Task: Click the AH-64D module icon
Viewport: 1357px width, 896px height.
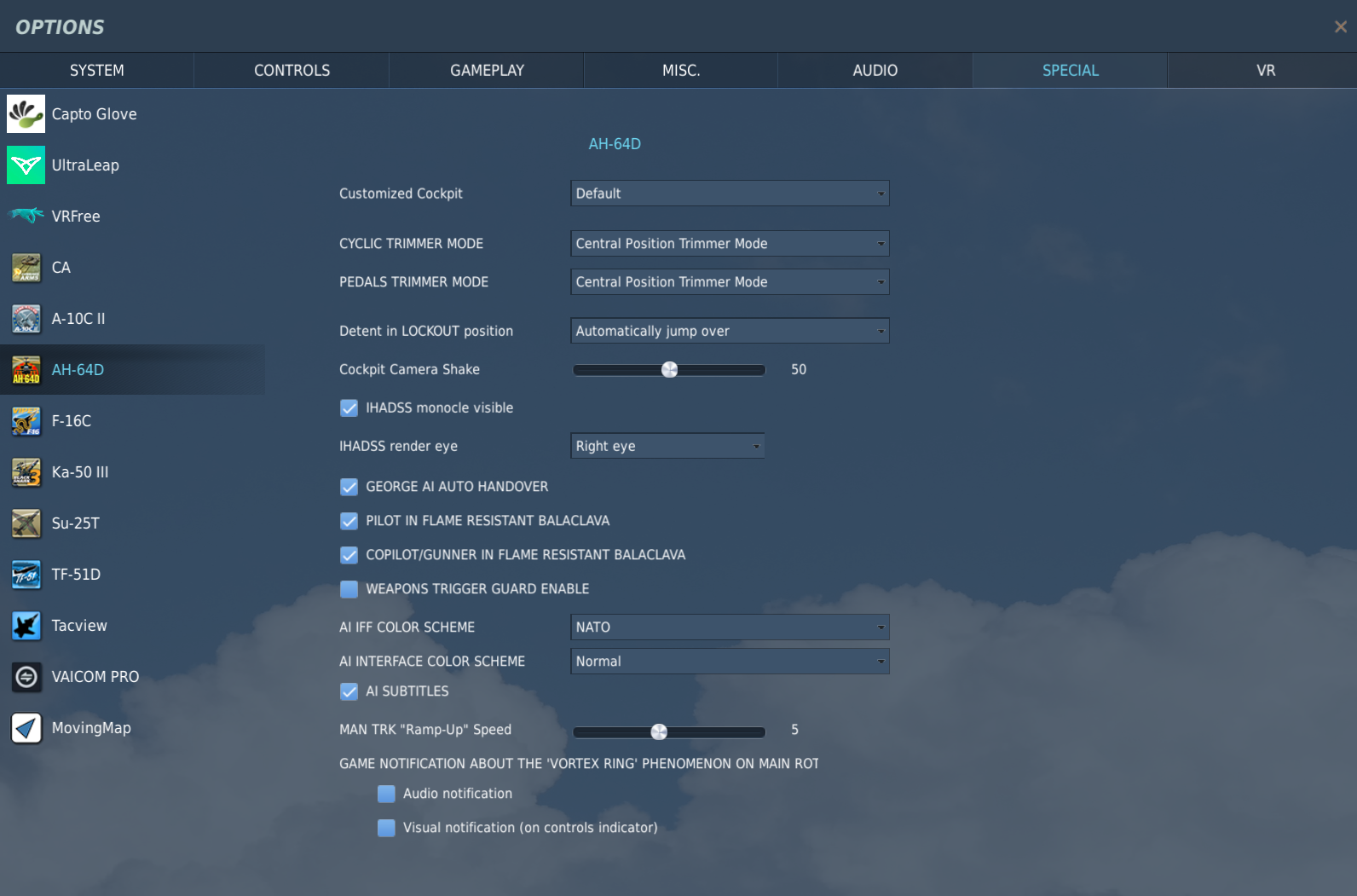Action: (x=26, y=370)
